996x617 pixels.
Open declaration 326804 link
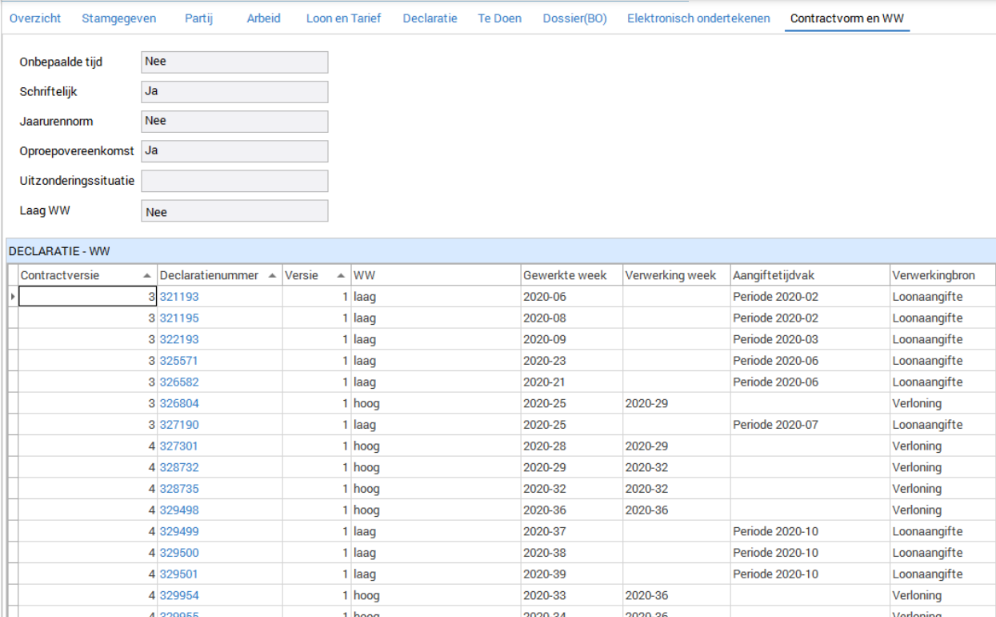(x=179, y=403)
